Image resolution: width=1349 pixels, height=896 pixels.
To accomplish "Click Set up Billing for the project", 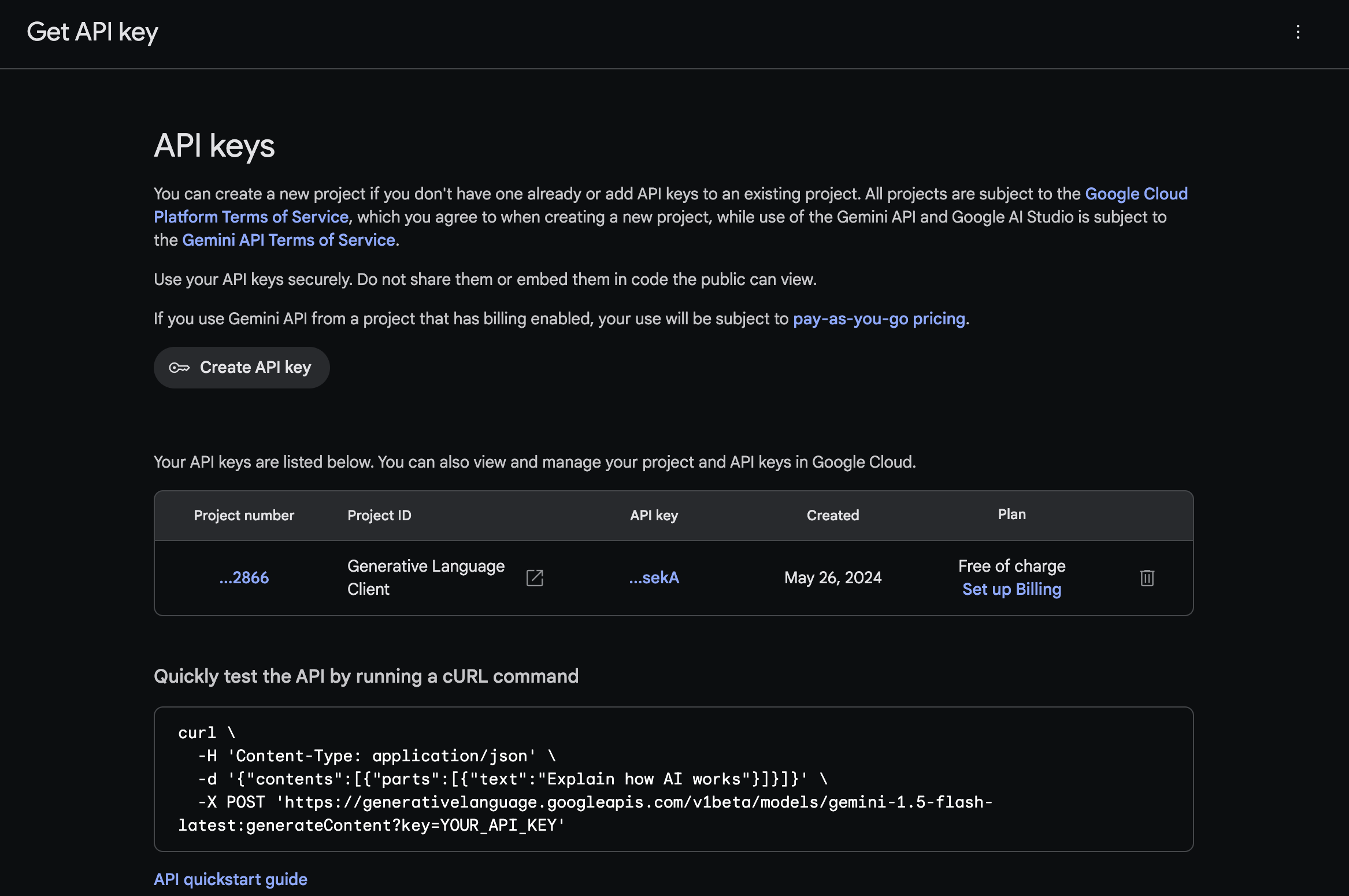I will click(x=1011, y=589).
